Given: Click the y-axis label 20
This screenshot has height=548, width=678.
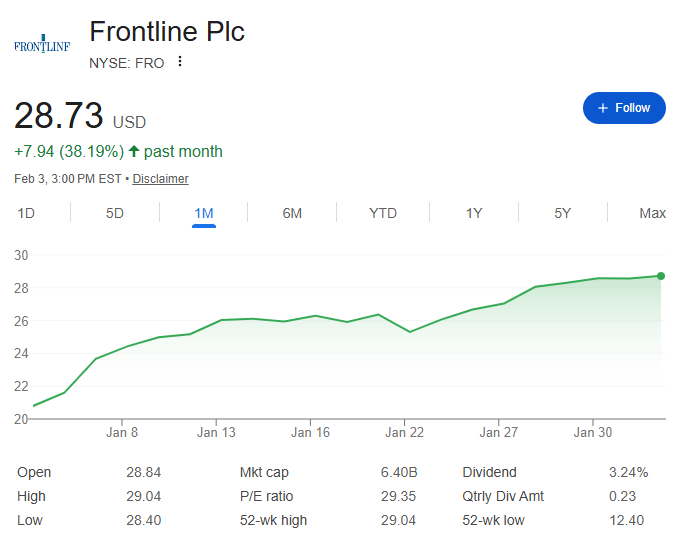Looking at the screenshot, I should (x=21, y=419).
